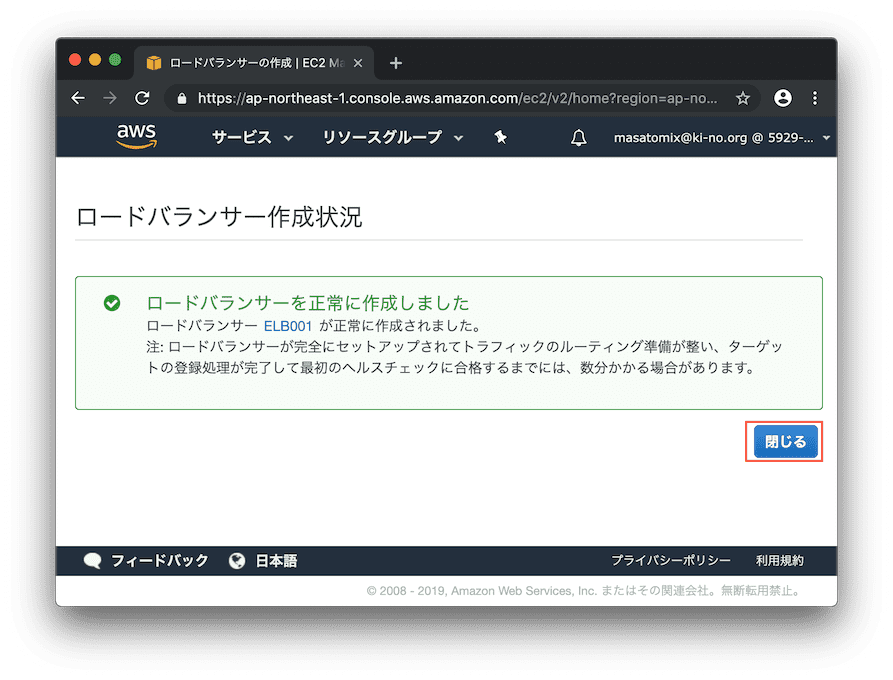Click the ロードバランサー作成状況 heading
This screenshot has height=680, width=893.
pyautogui.click(x=219, y=217)
